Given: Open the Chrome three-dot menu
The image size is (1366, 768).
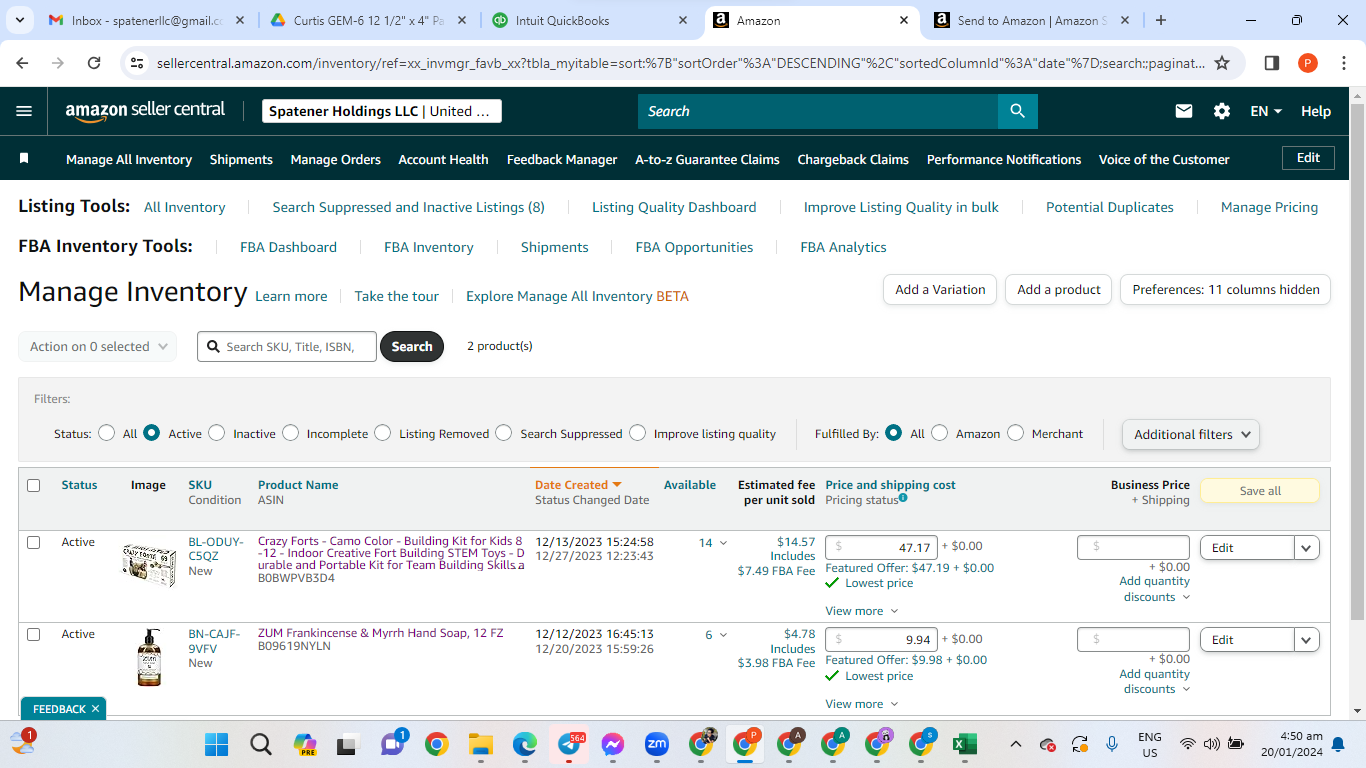Looking at the screenshot, I should 1343,63.
